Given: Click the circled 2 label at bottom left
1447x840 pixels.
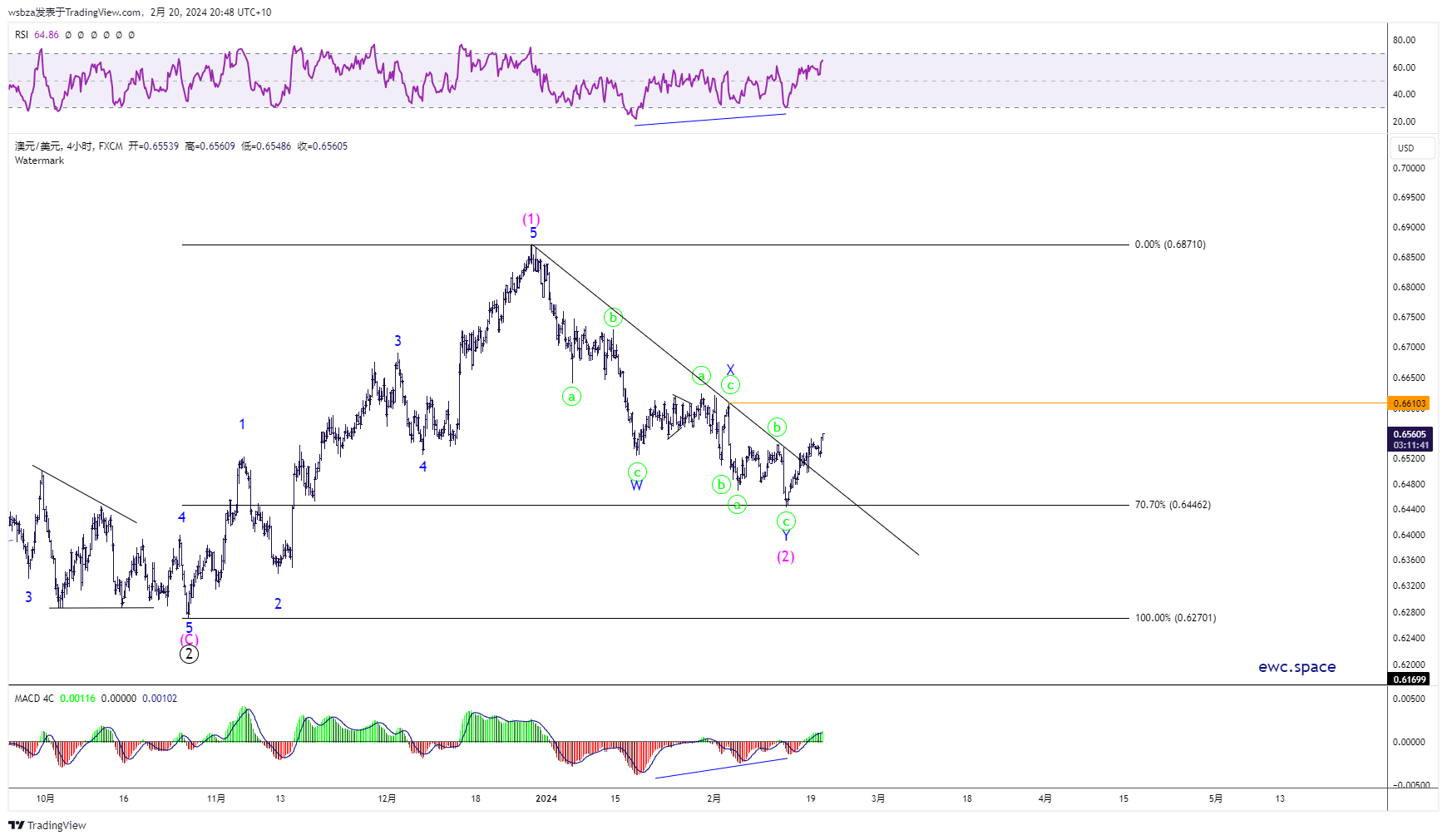Looking at the screenshot, I should point(189,654).
